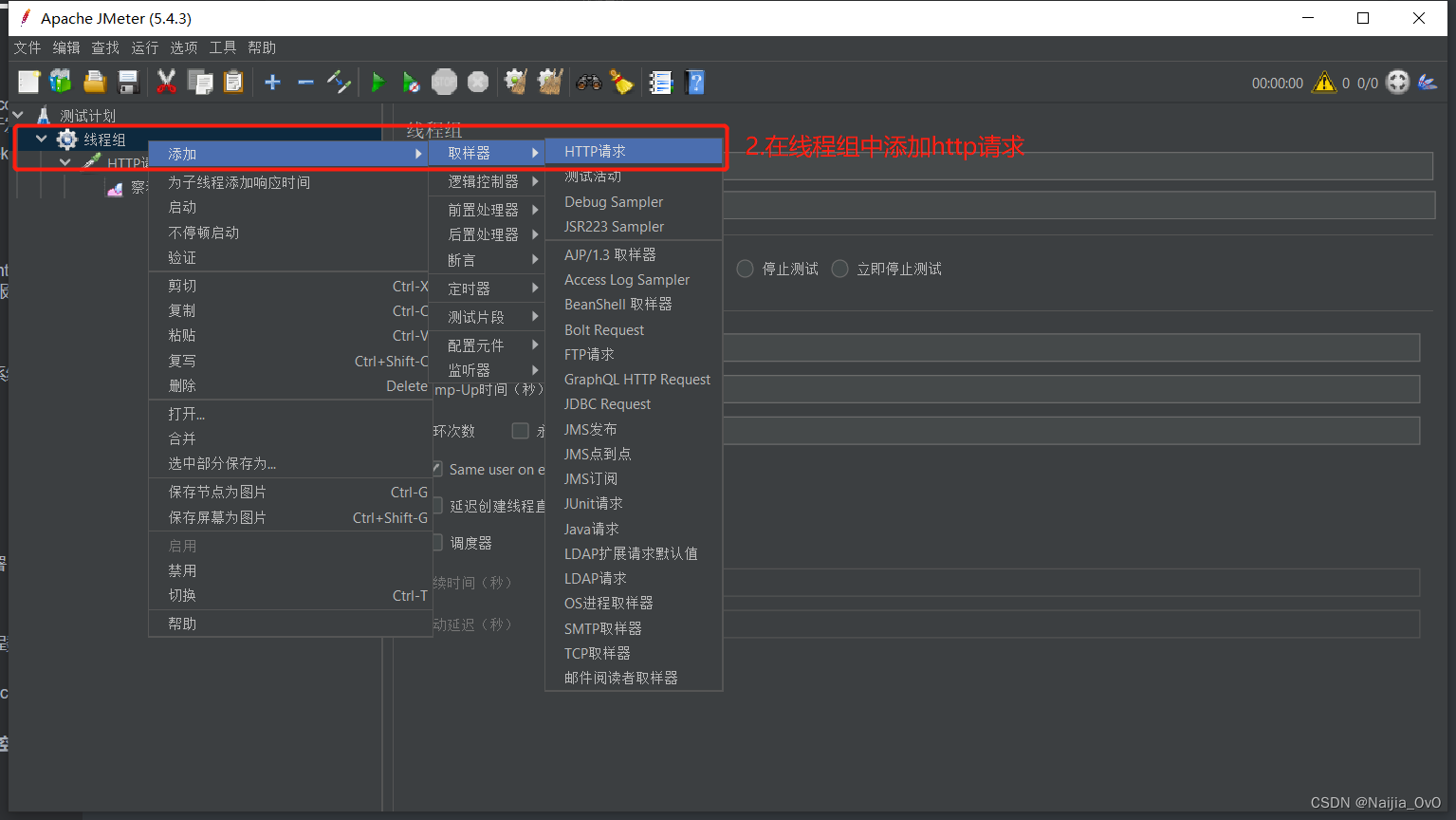The width and height of the screenshot is (1456, 820).
Task: Click the New test plan toolbar icon
Action: coord(28,83)
